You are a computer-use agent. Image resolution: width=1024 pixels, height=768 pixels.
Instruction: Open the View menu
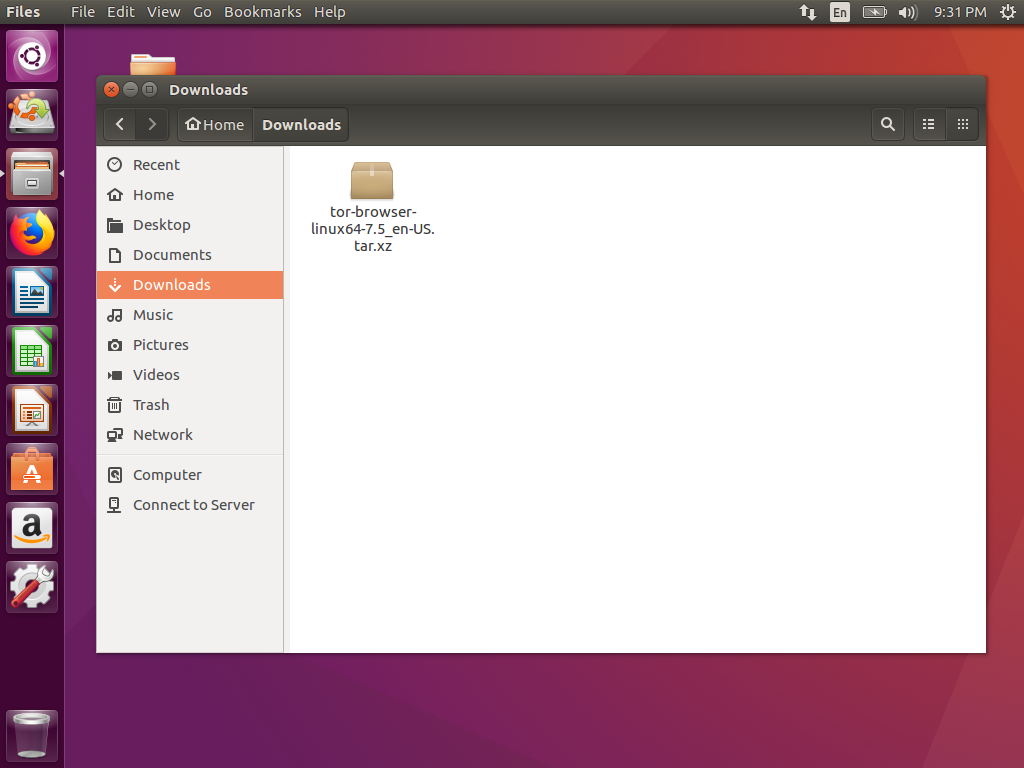pos(163,12)
